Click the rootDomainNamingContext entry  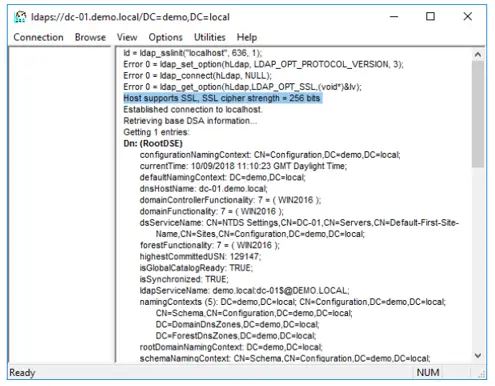(x=231, y=347)
